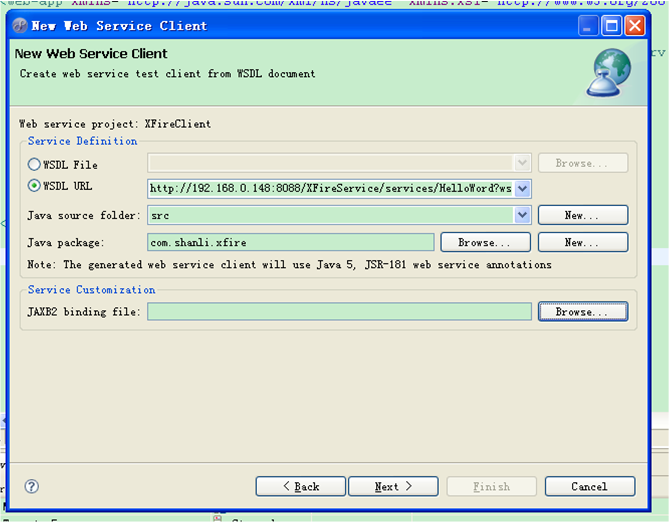Click the Service Customization group label
This screenshot has width=669, height=522.
click(x=92, y=289)
